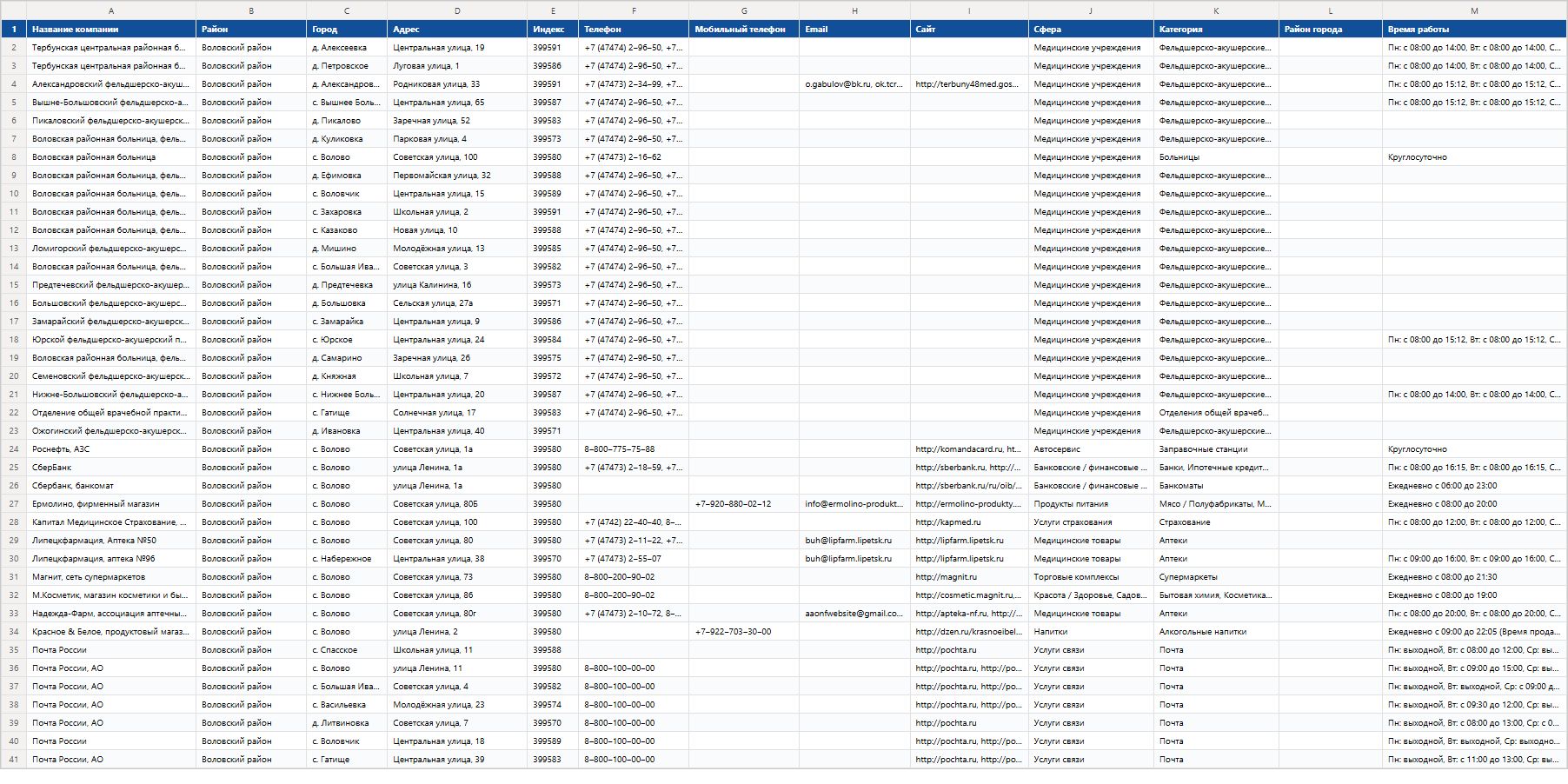The width and height of the screenshot is (1568, 784).
Task: Select phone cell "8–800–775–75–88"
Action: click(634, 449)
